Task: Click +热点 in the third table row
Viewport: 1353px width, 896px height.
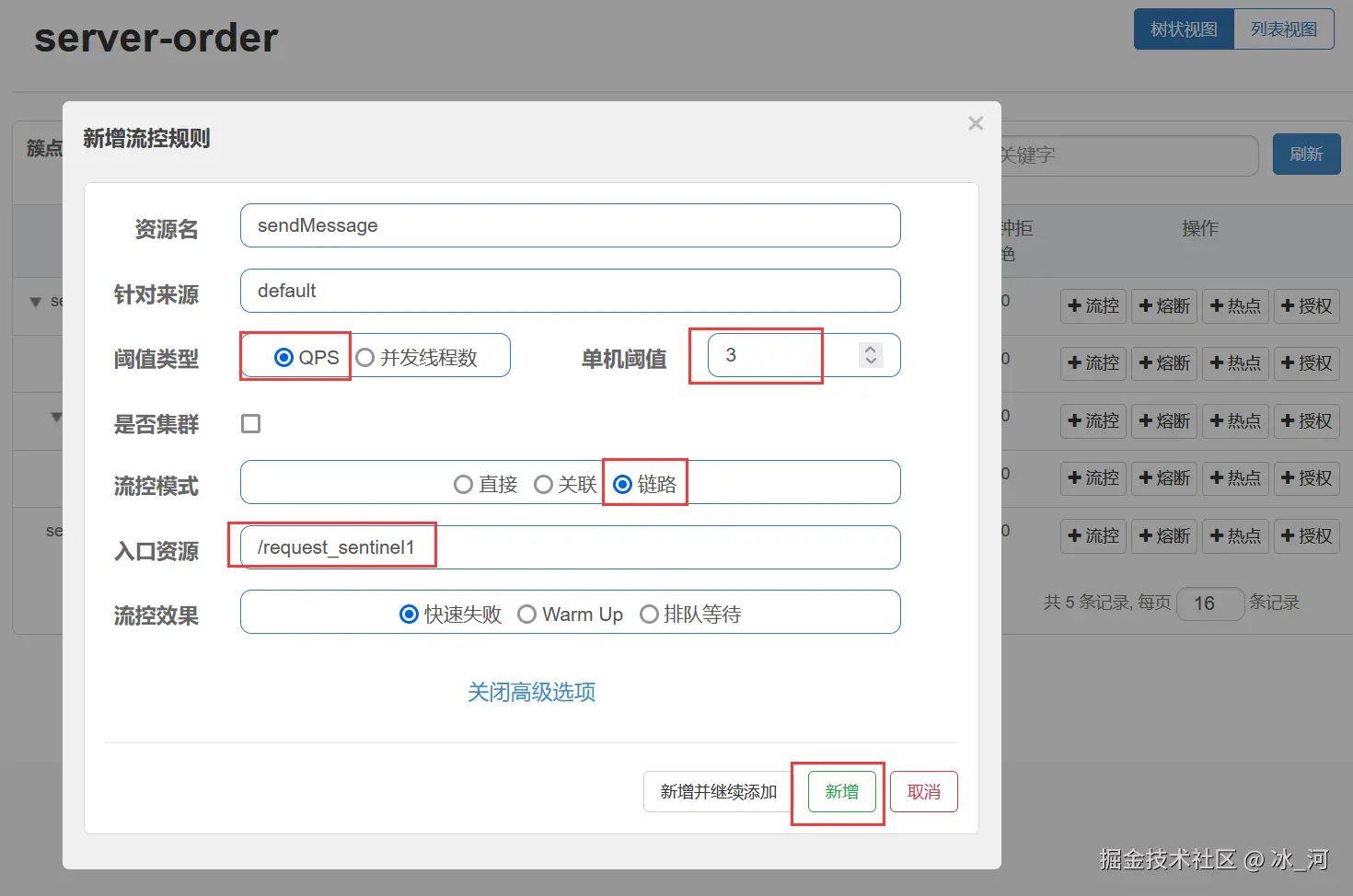Action: pyautogui.click(x=1235, y=421)
